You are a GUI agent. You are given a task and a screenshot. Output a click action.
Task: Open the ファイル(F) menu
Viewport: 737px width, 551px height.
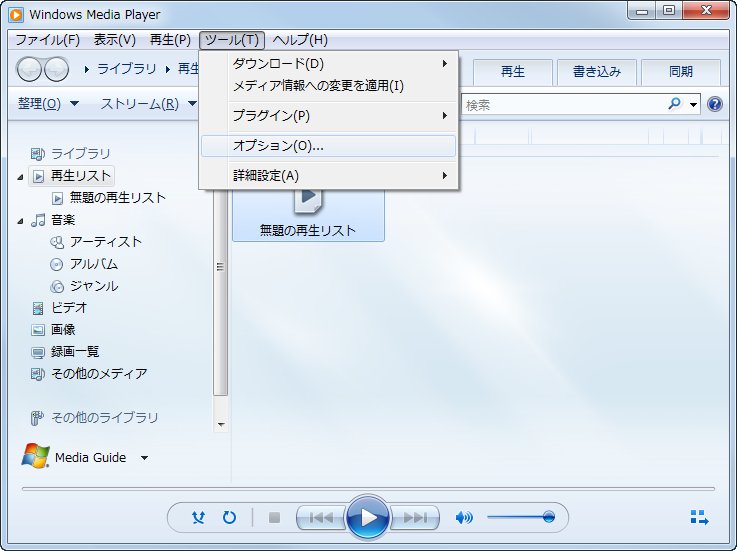coord(47,40)
